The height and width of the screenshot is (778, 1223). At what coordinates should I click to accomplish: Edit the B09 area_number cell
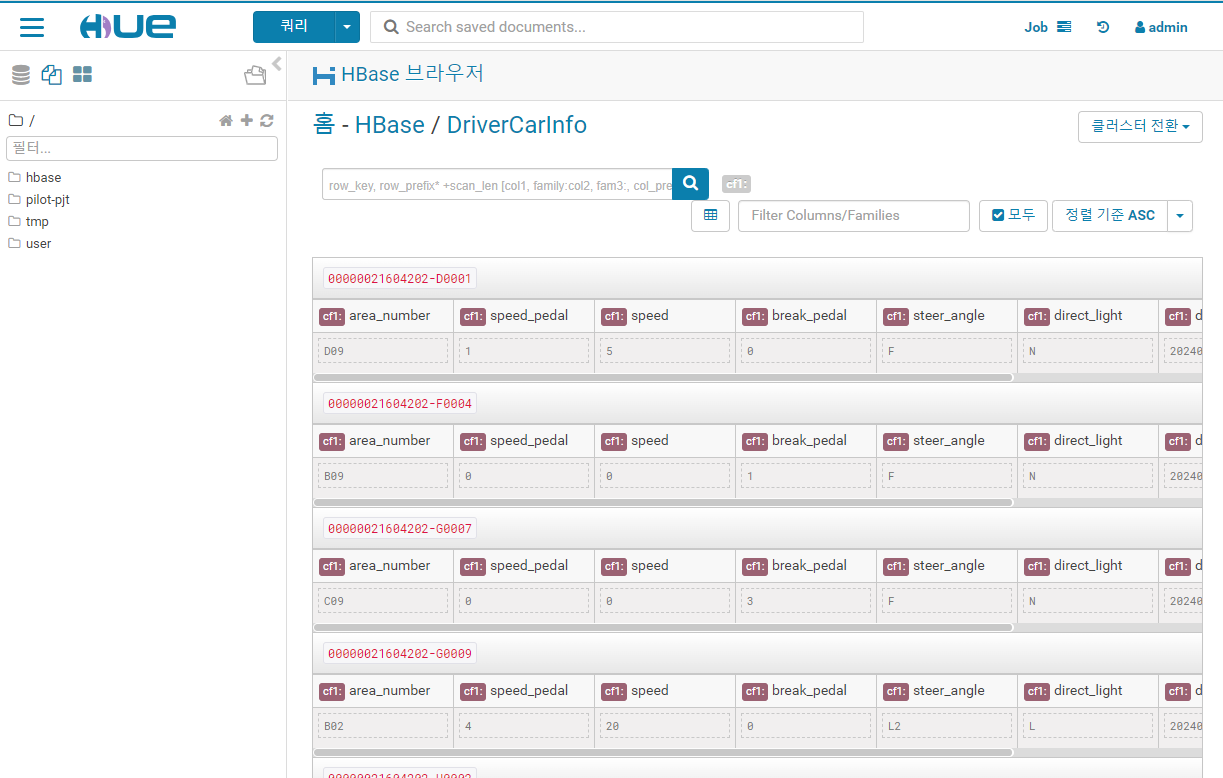[x=383, y=476]
